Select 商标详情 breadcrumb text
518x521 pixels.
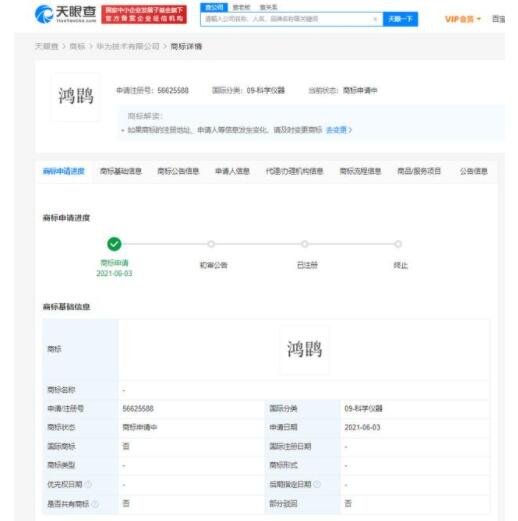186,46
